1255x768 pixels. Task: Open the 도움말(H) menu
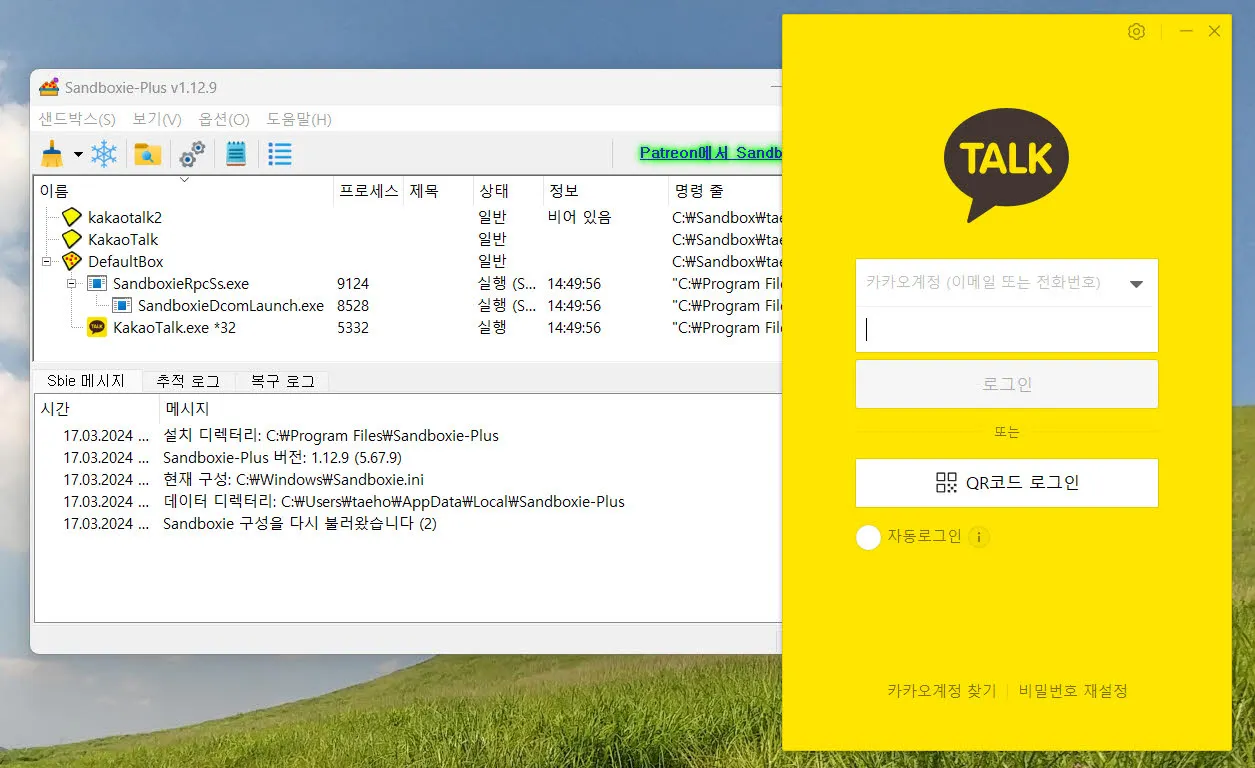[x=299, y=119]
